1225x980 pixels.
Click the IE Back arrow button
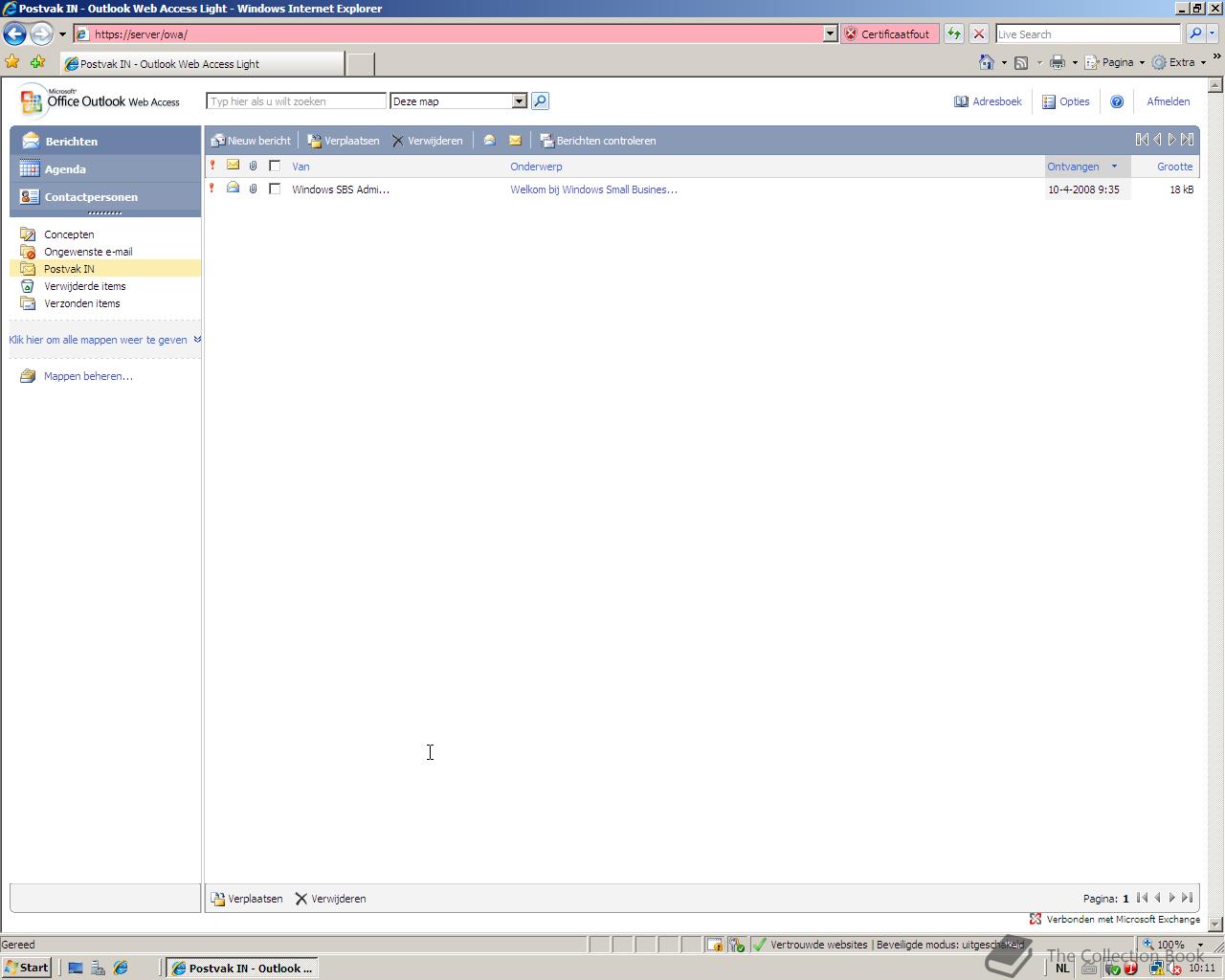[14, 33]
